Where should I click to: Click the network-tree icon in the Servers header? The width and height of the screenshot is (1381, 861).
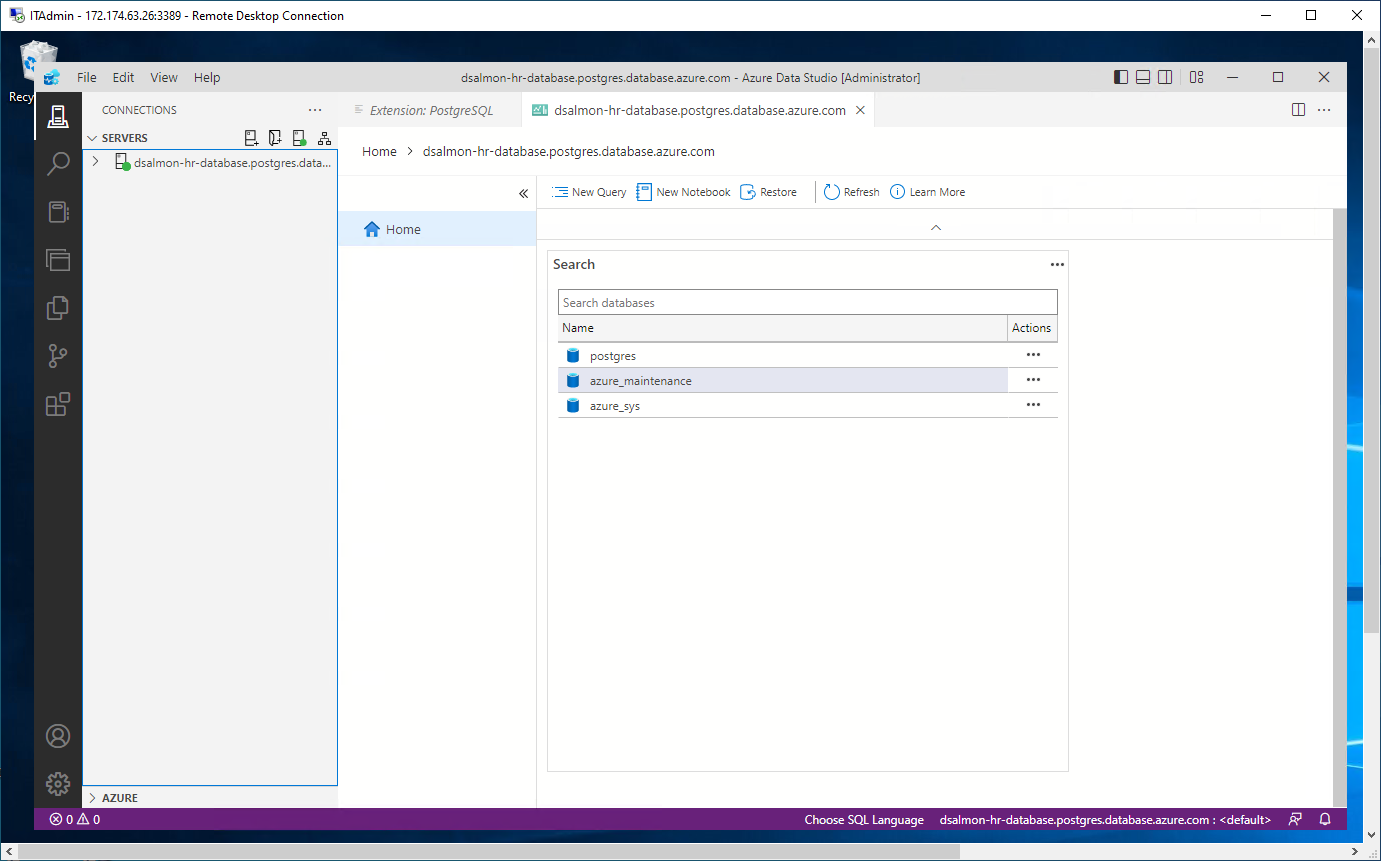click(324, 138)
